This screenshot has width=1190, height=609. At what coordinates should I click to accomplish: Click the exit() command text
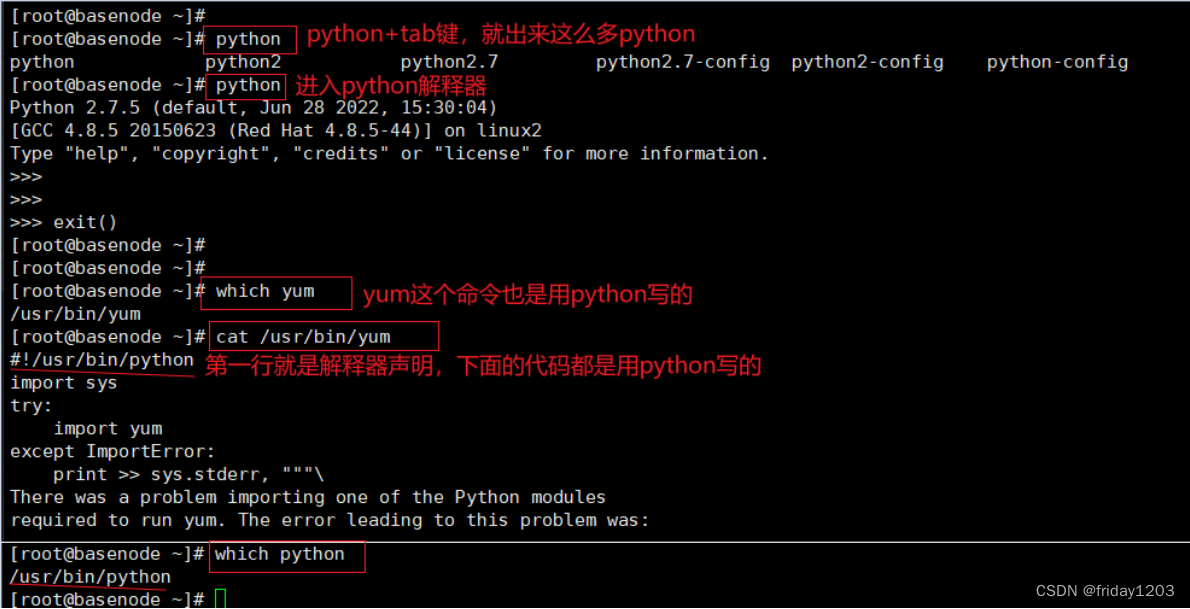click(85, 221)
